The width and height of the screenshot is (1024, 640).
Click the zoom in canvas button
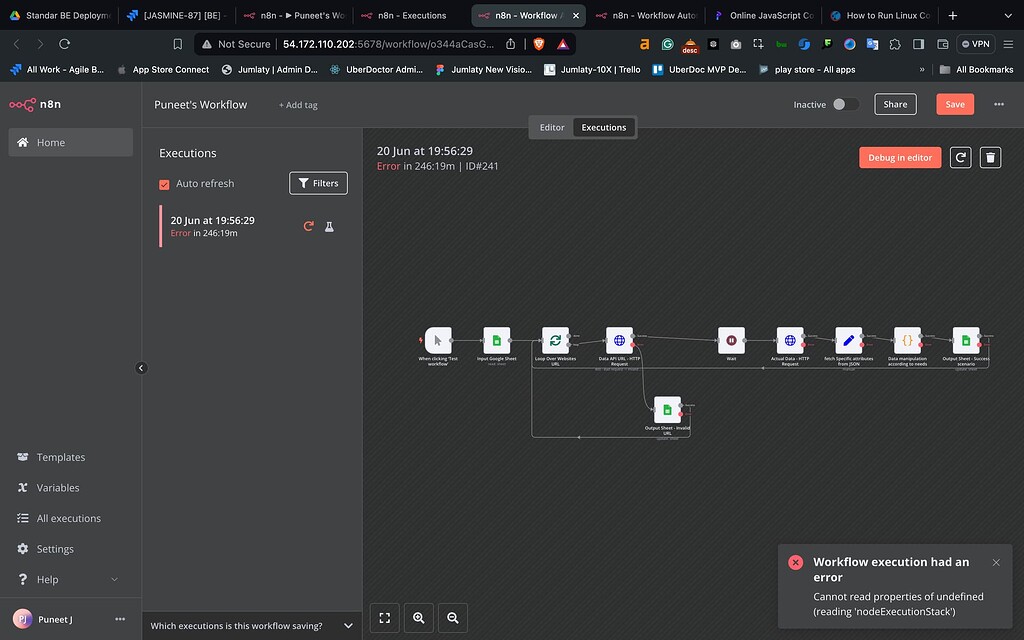419,618
